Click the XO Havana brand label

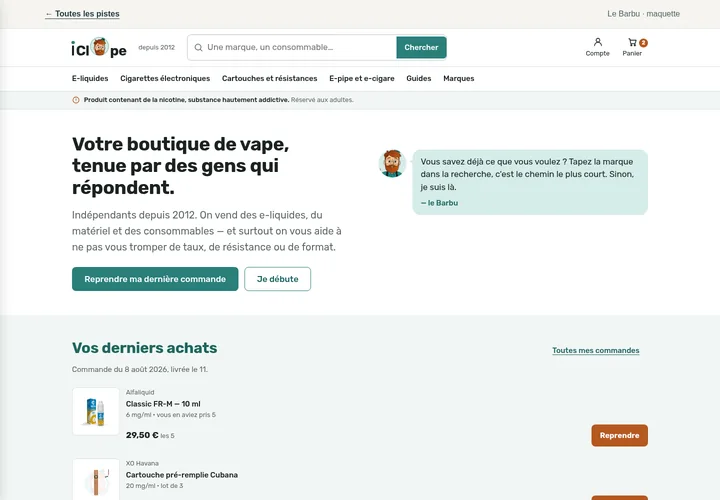pyautogui.click(x=142, y=463)
